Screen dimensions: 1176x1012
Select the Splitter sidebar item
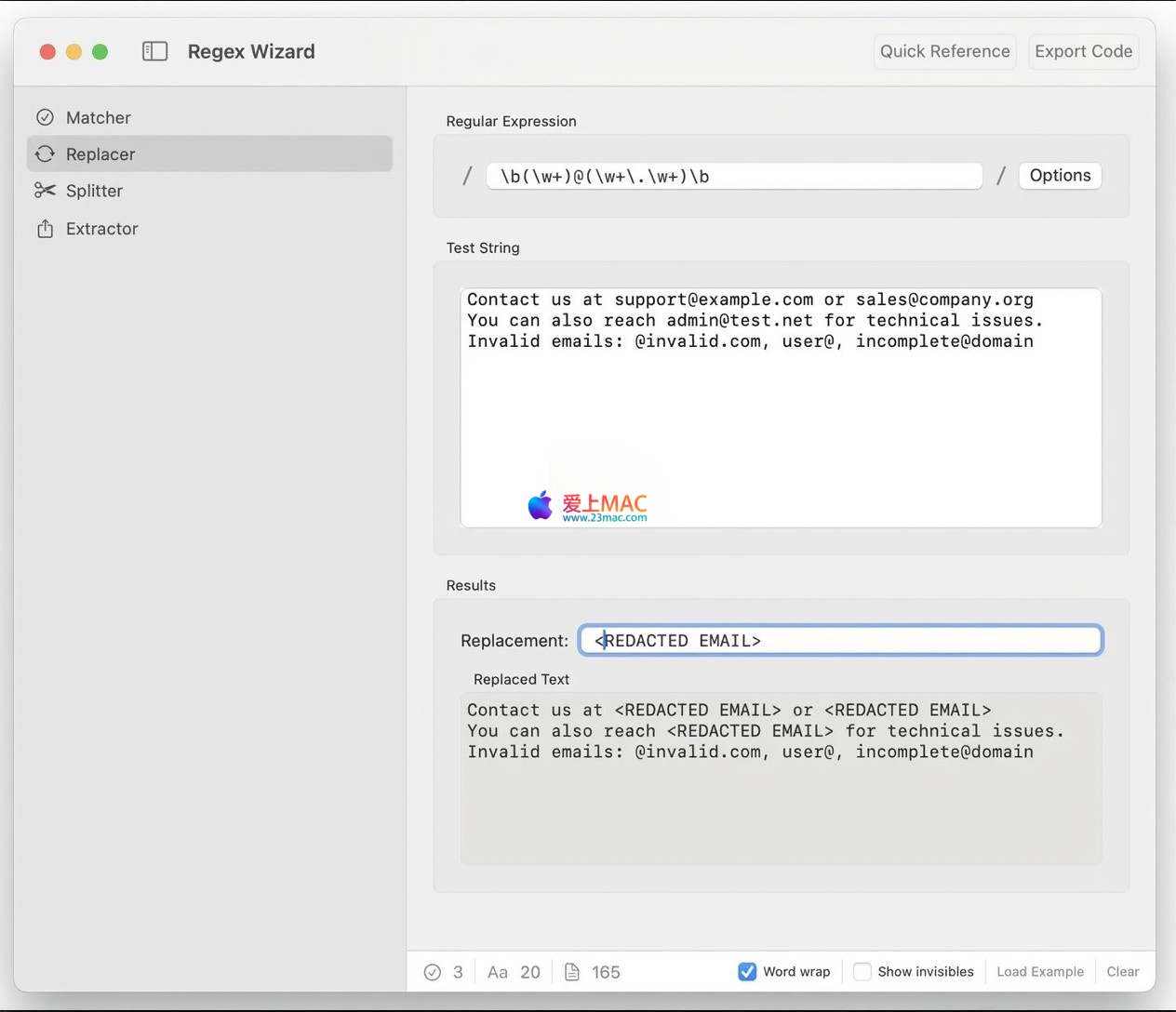(95, 191)
